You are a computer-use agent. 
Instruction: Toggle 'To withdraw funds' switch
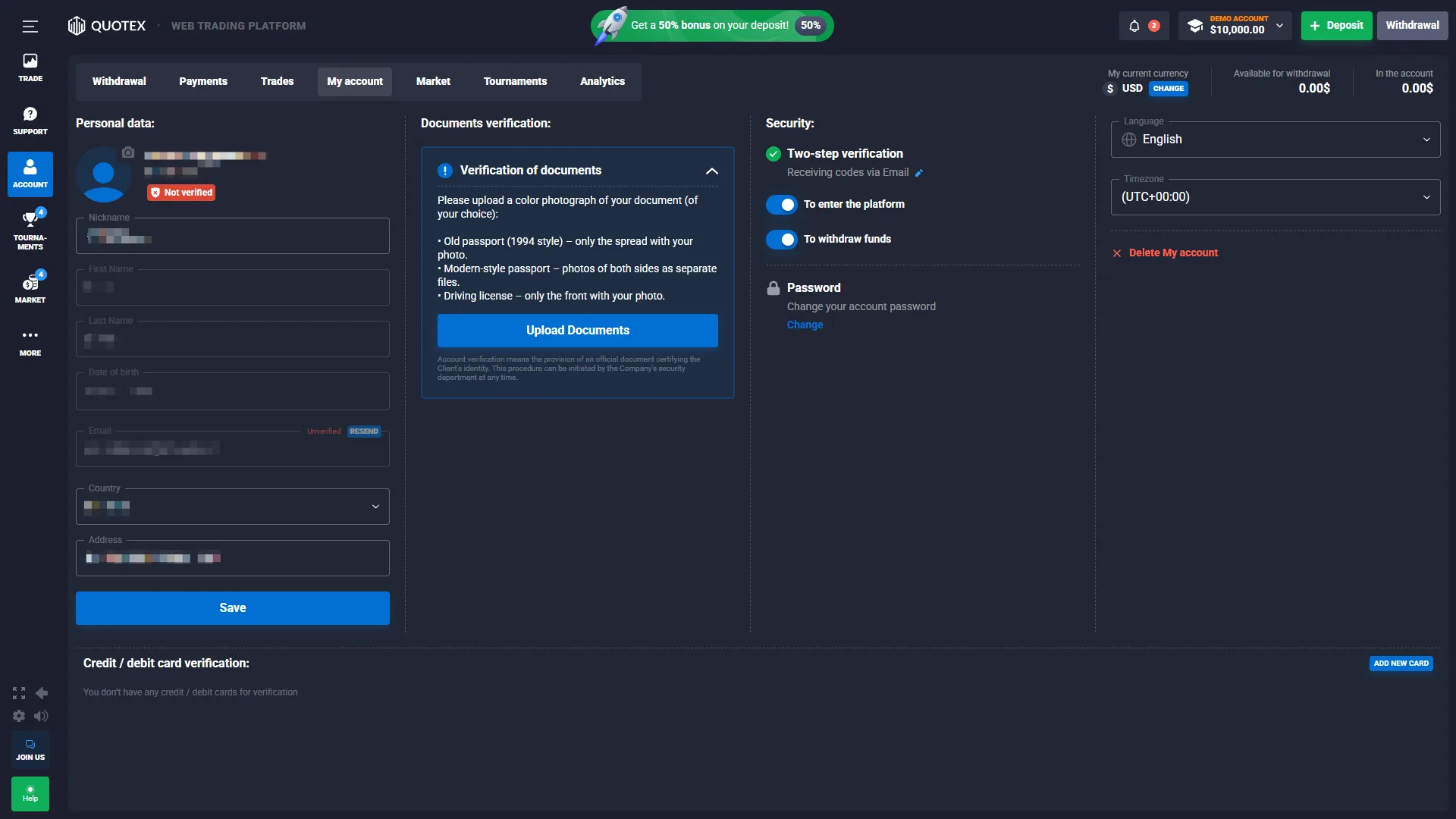pos(782,240)
